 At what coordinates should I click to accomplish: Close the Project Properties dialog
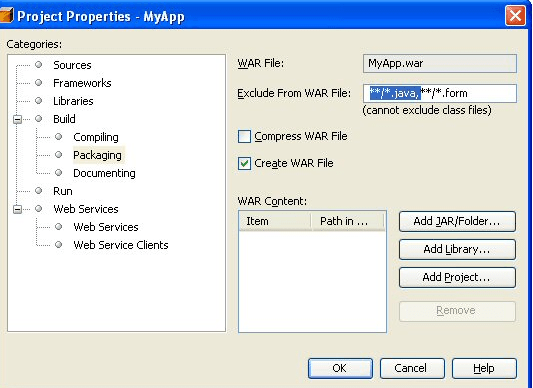(x=515, y=16)
